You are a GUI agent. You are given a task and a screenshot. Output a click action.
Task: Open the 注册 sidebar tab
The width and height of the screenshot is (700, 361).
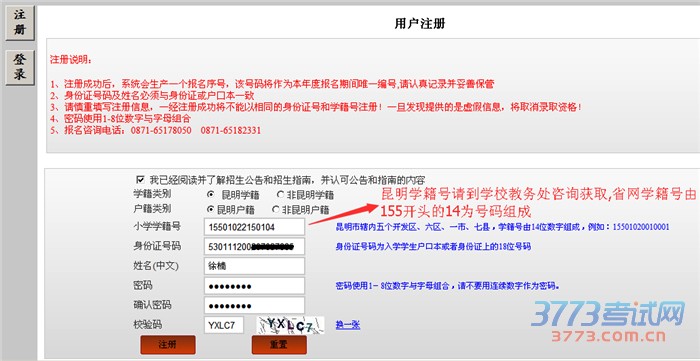click(20, 23)
